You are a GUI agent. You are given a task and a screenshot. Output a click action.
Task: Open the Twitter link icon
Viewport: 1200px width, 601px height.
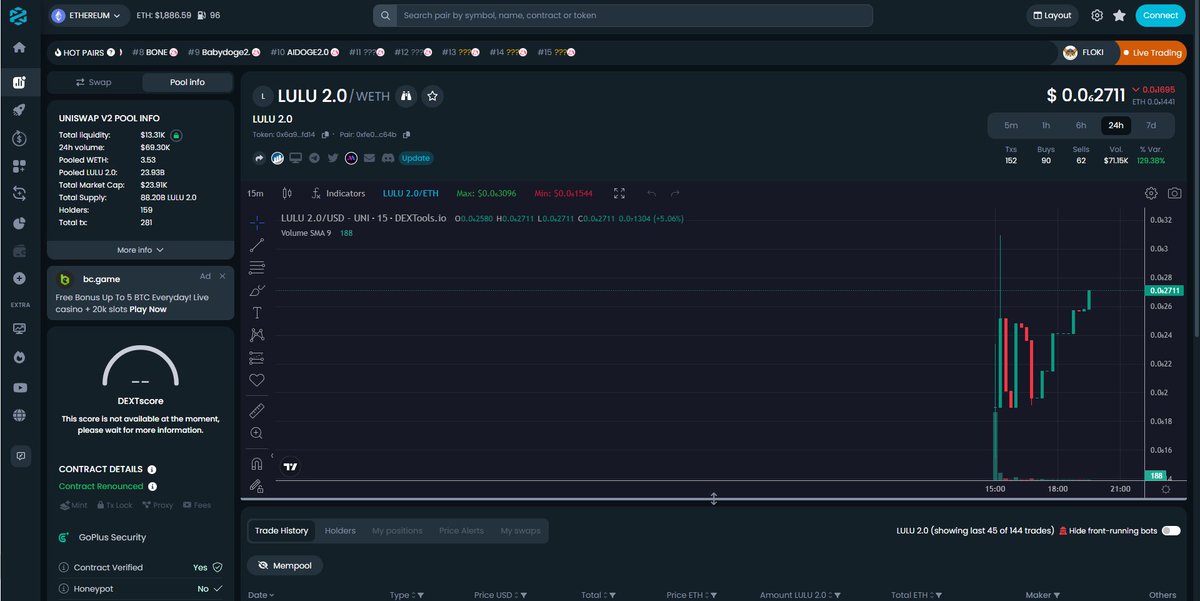332,158
